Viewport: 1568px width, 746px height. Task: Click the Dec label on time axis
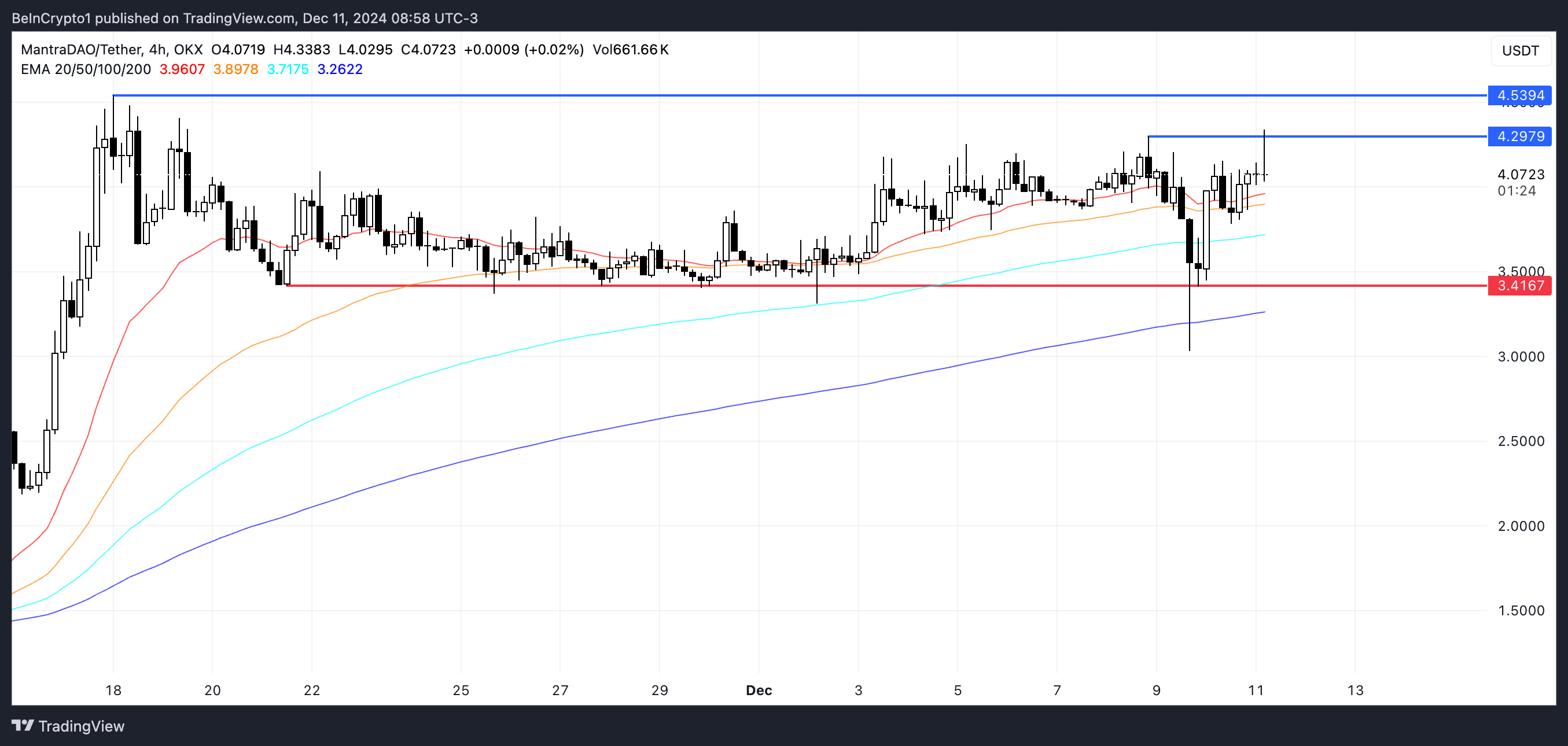(x=759, y=690)
